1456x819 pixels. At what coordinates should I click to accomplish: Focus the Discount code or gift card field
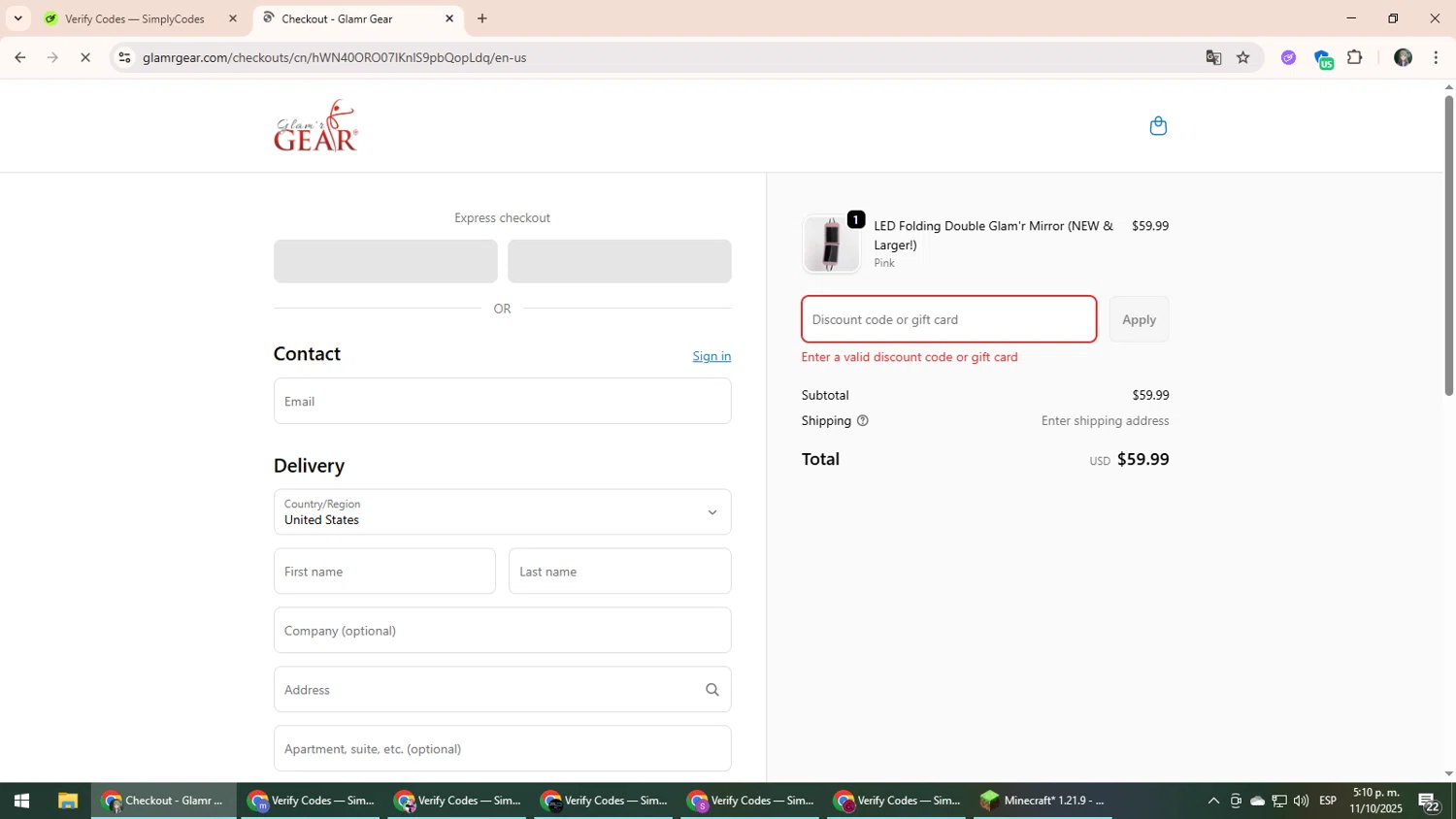[x=948, y=319]
